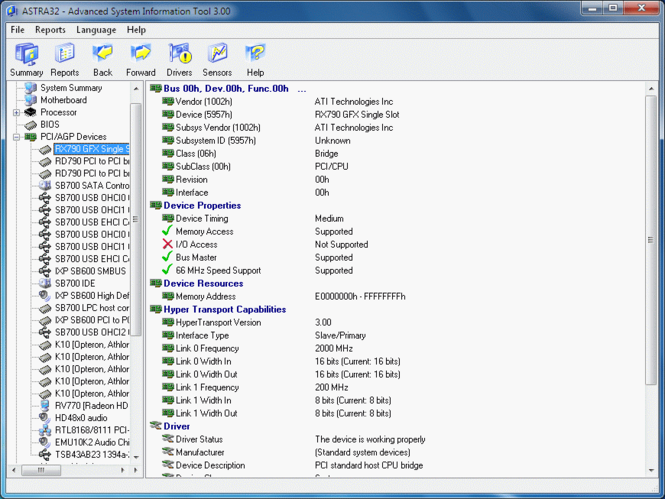Click the green check beside Bus Master
The height and width of the screenshot is (499, 665).
click(168, 257)
